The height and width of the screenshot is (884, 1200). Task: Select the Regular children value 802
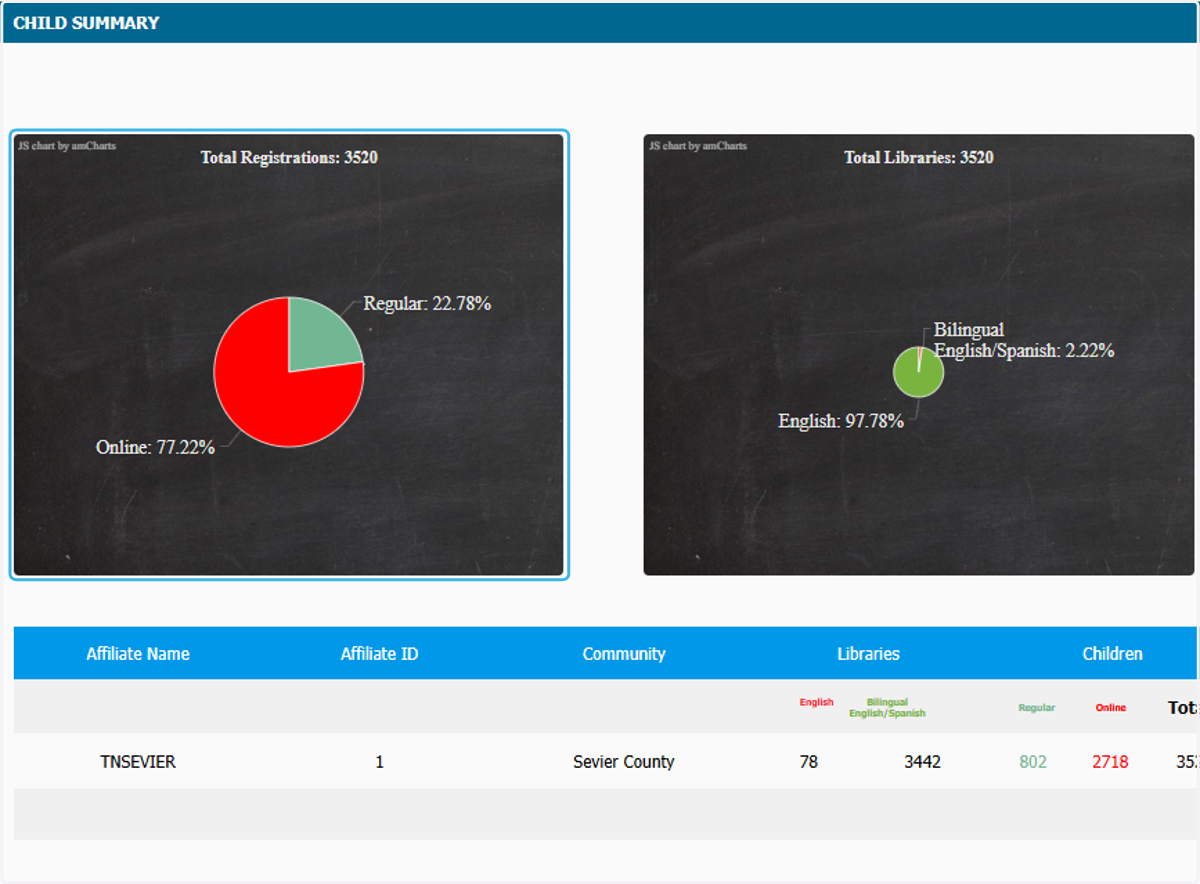(x=1033, y=762)
